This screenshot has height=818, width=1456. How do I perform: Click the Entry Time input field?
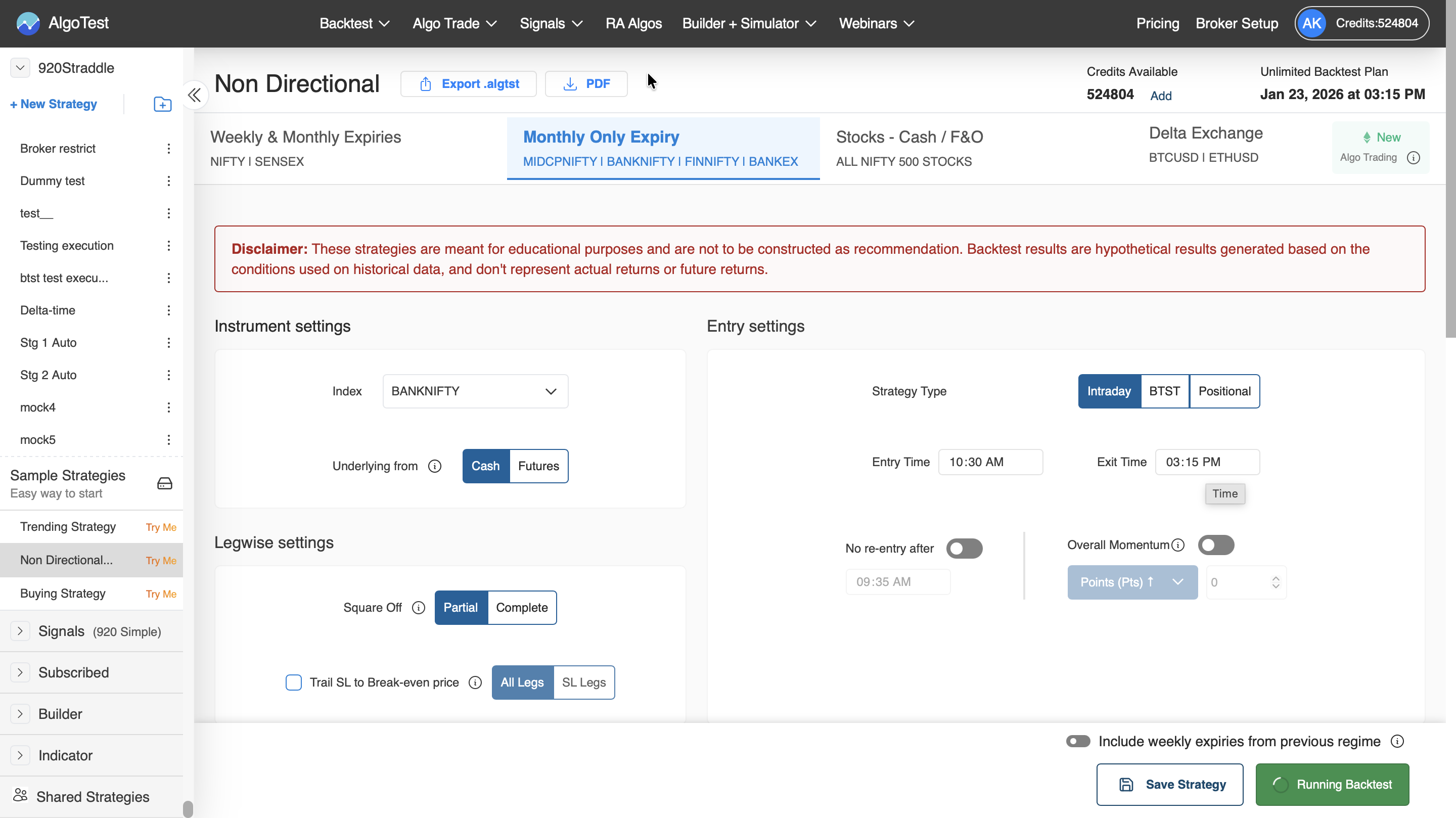(990, 462)
